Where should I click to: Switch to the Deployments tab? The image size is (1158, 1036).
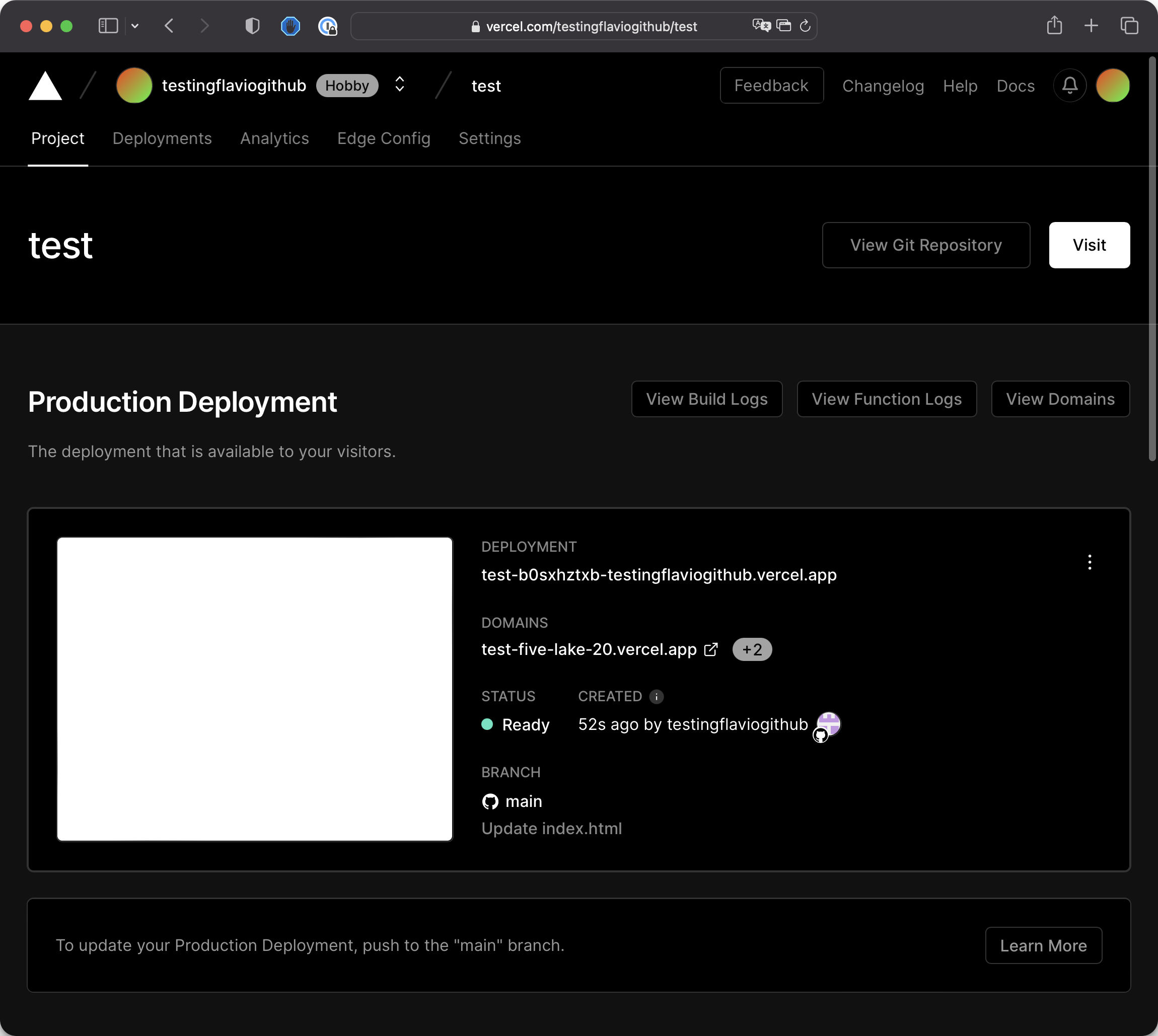[x=162, y=138]
